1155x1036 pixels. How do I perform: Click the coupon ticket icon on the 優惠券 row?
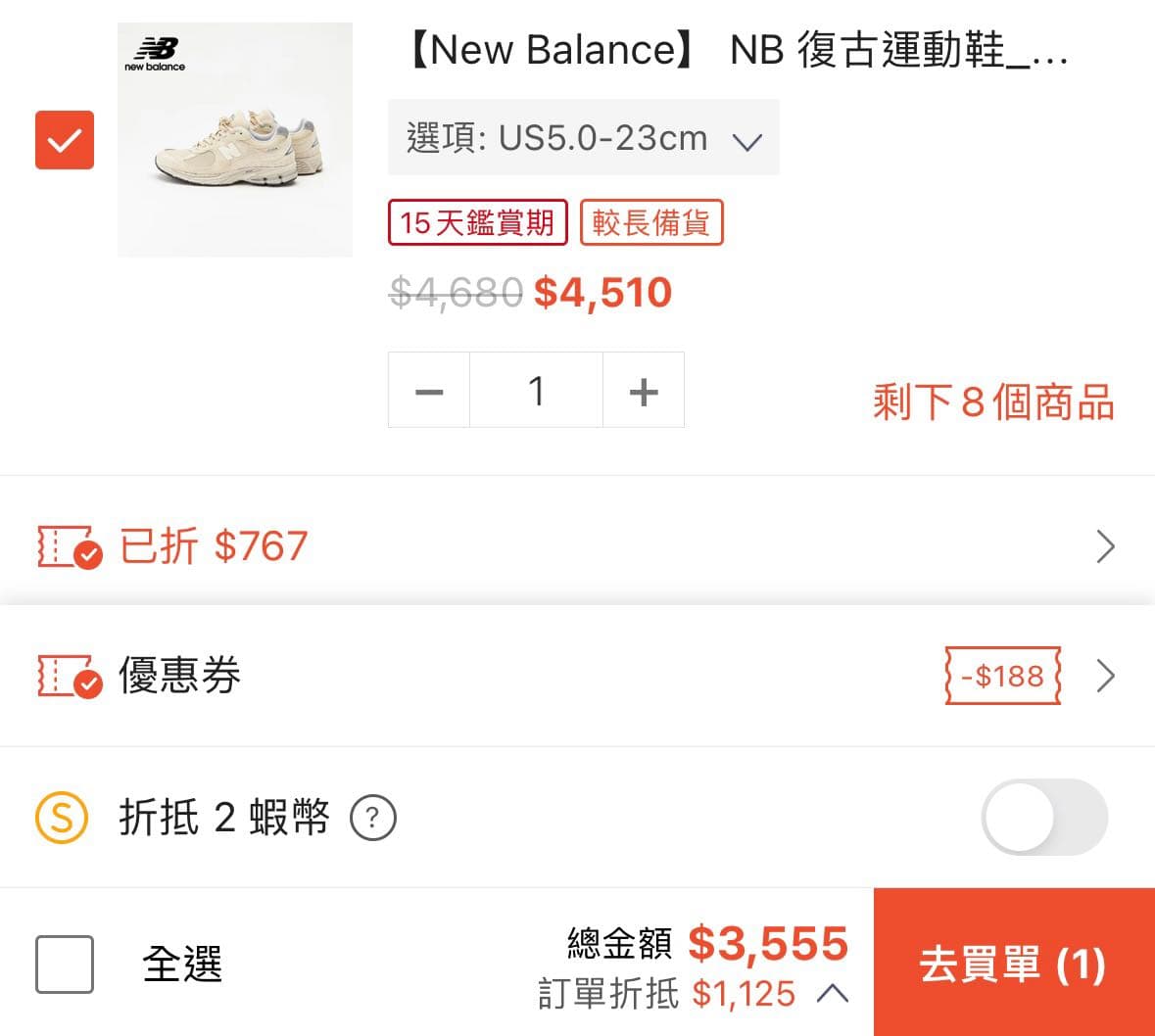[x=65, y=677]
